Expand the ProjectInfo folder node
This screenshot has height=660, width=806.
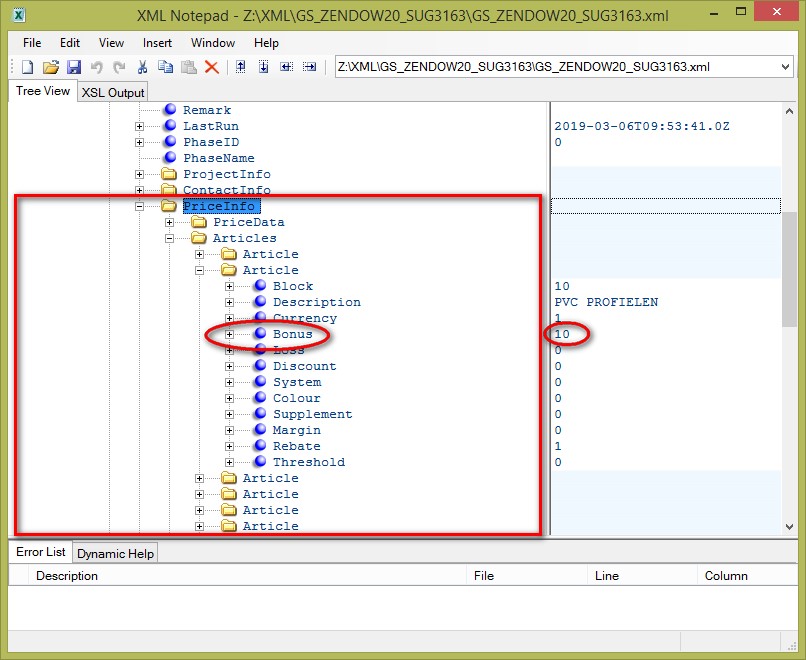coord(139,174)
